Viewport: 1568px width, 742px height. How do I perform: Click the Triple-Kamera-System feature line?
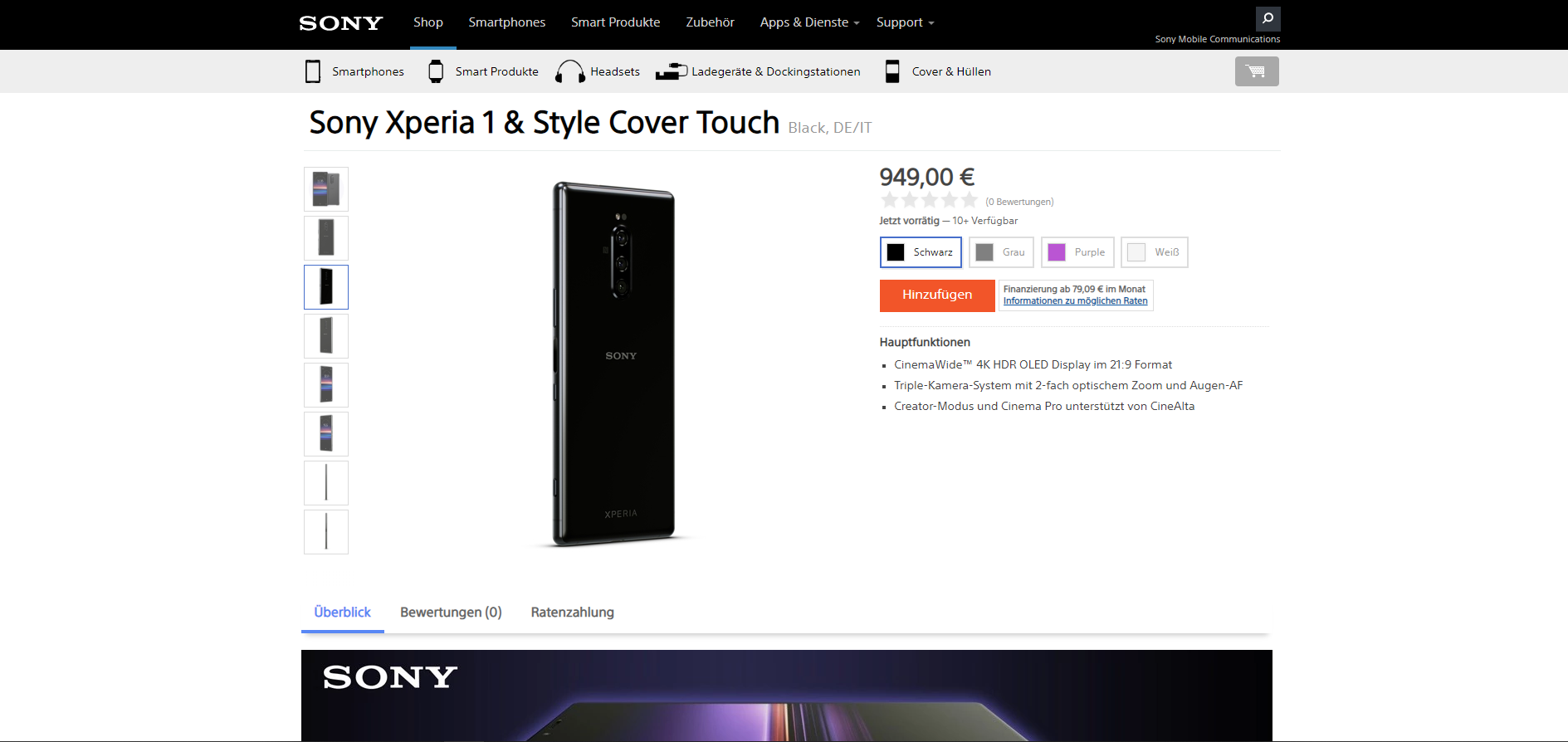click(x=1068, y=385)
